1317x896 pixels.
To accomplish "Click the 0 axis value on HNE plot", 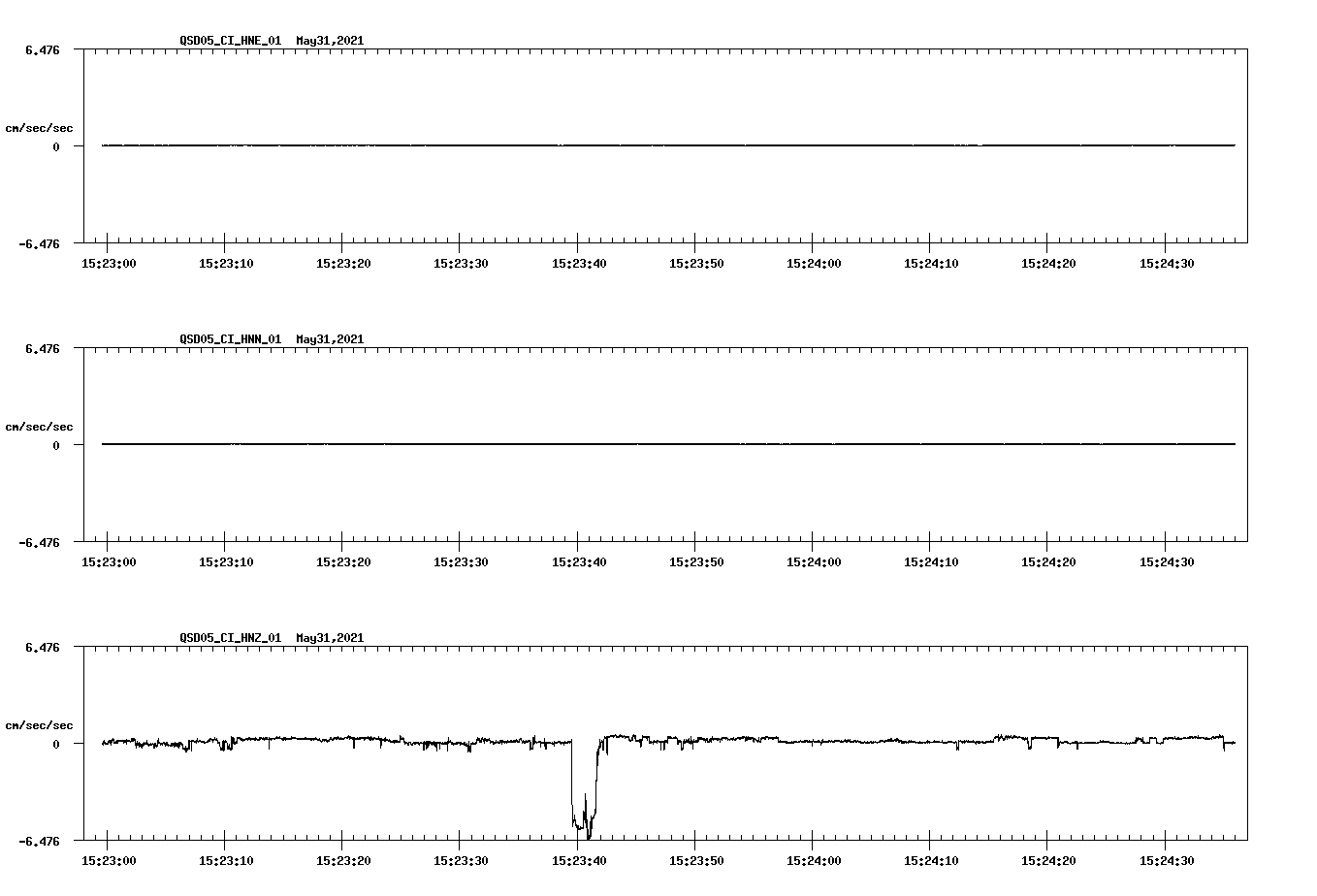I will tap(56, 147).
